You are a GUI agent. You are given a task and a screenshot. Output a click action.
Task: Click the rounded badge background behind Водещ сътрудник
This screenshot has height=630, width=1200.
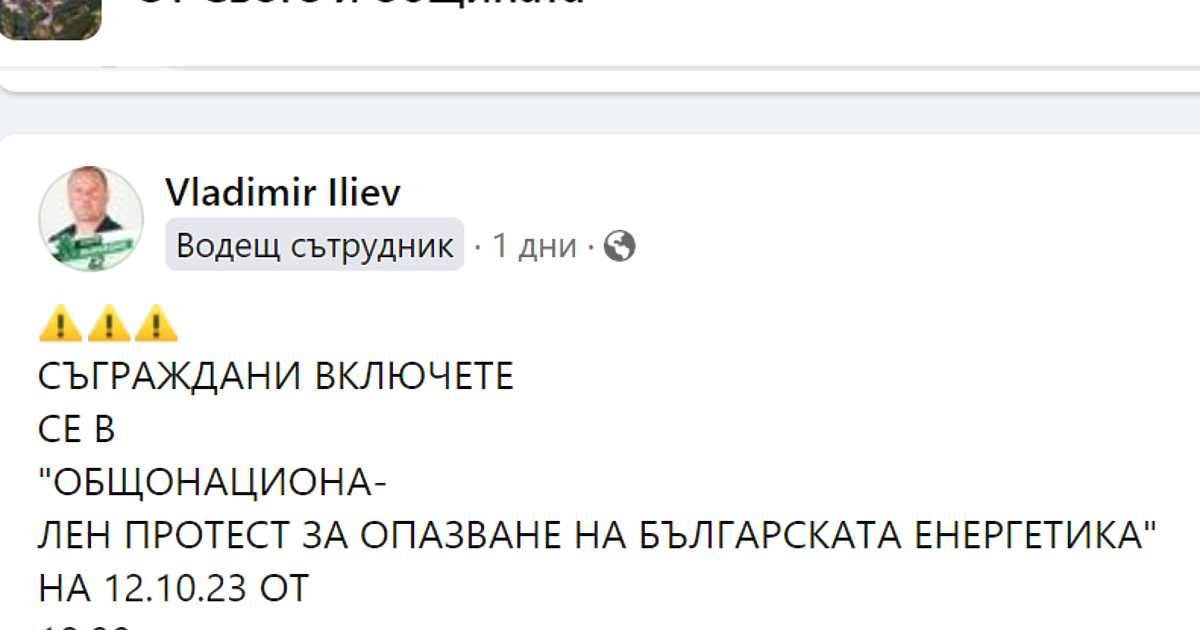pos(314,245)
